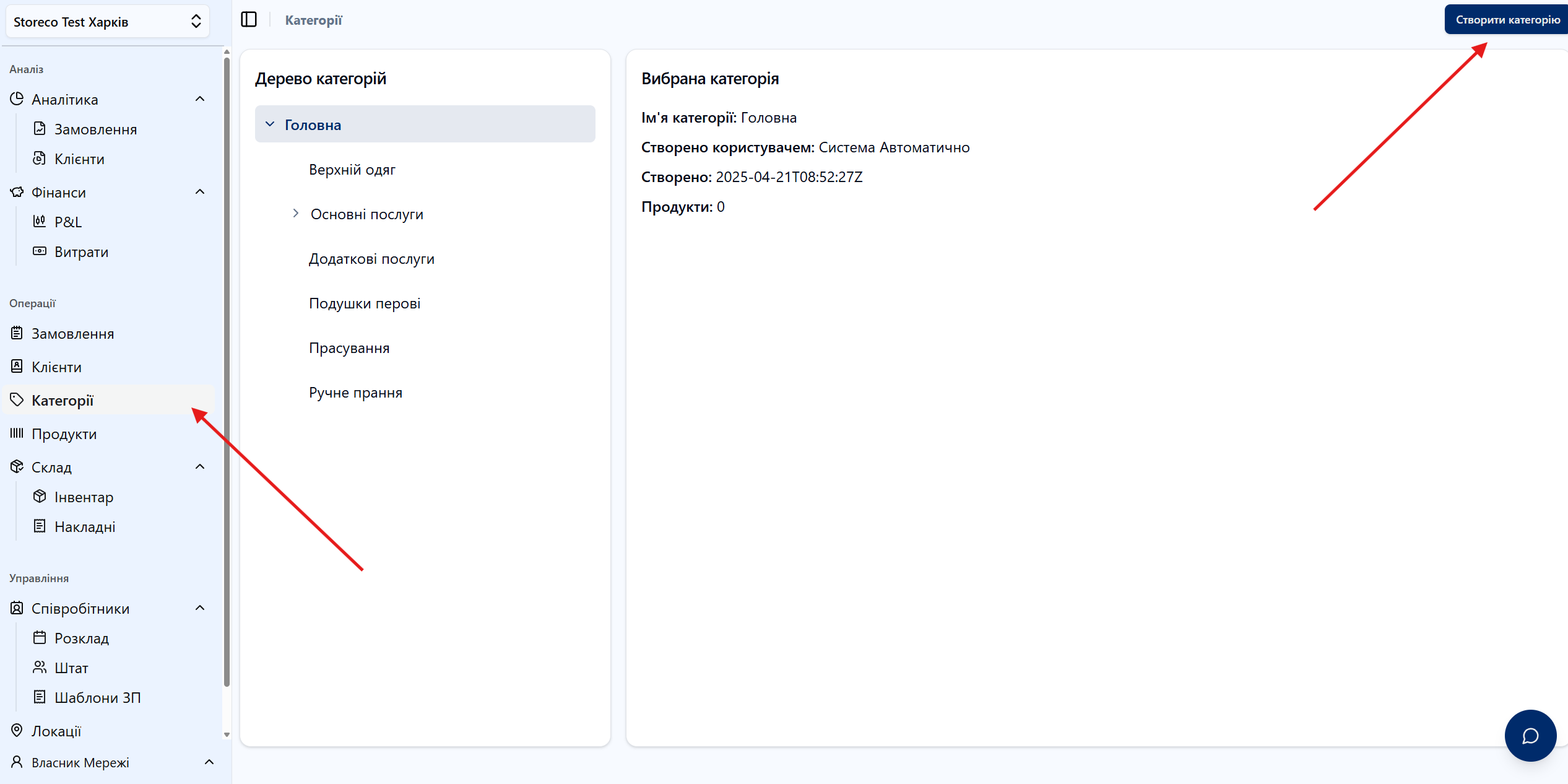1568x784 pixels.
Task: Select the Подушки перові category
Action: [365, 303]
